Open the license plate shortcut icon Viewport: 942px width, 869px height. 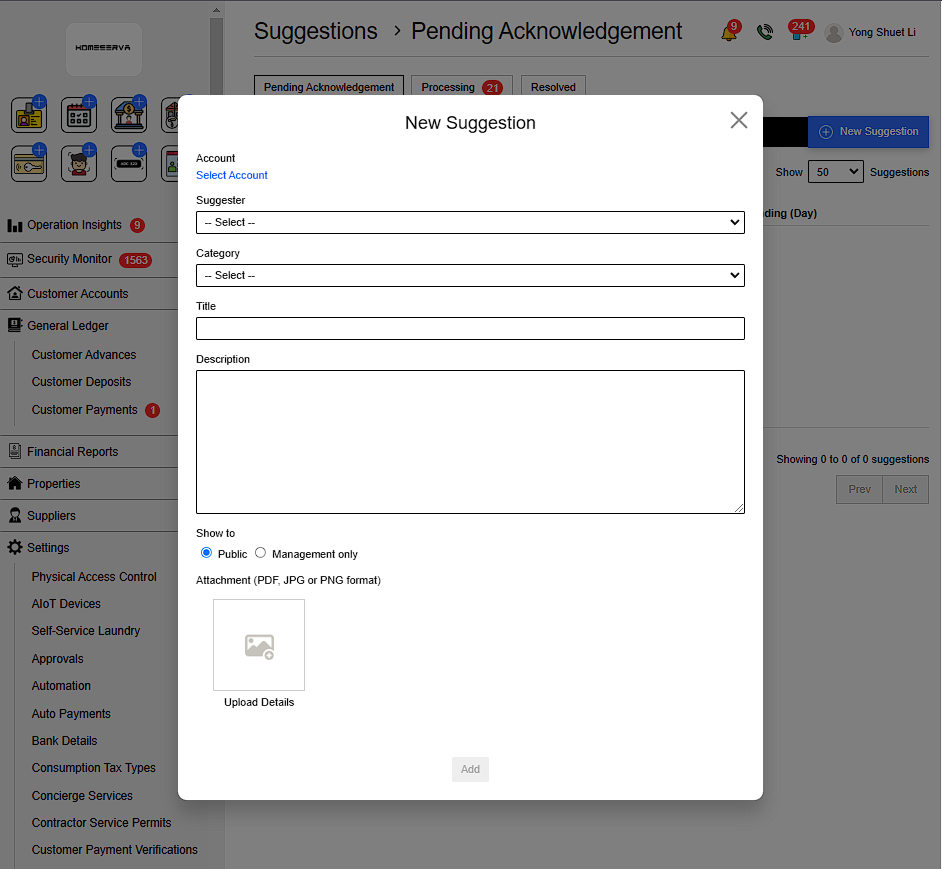tap(129, 164)
